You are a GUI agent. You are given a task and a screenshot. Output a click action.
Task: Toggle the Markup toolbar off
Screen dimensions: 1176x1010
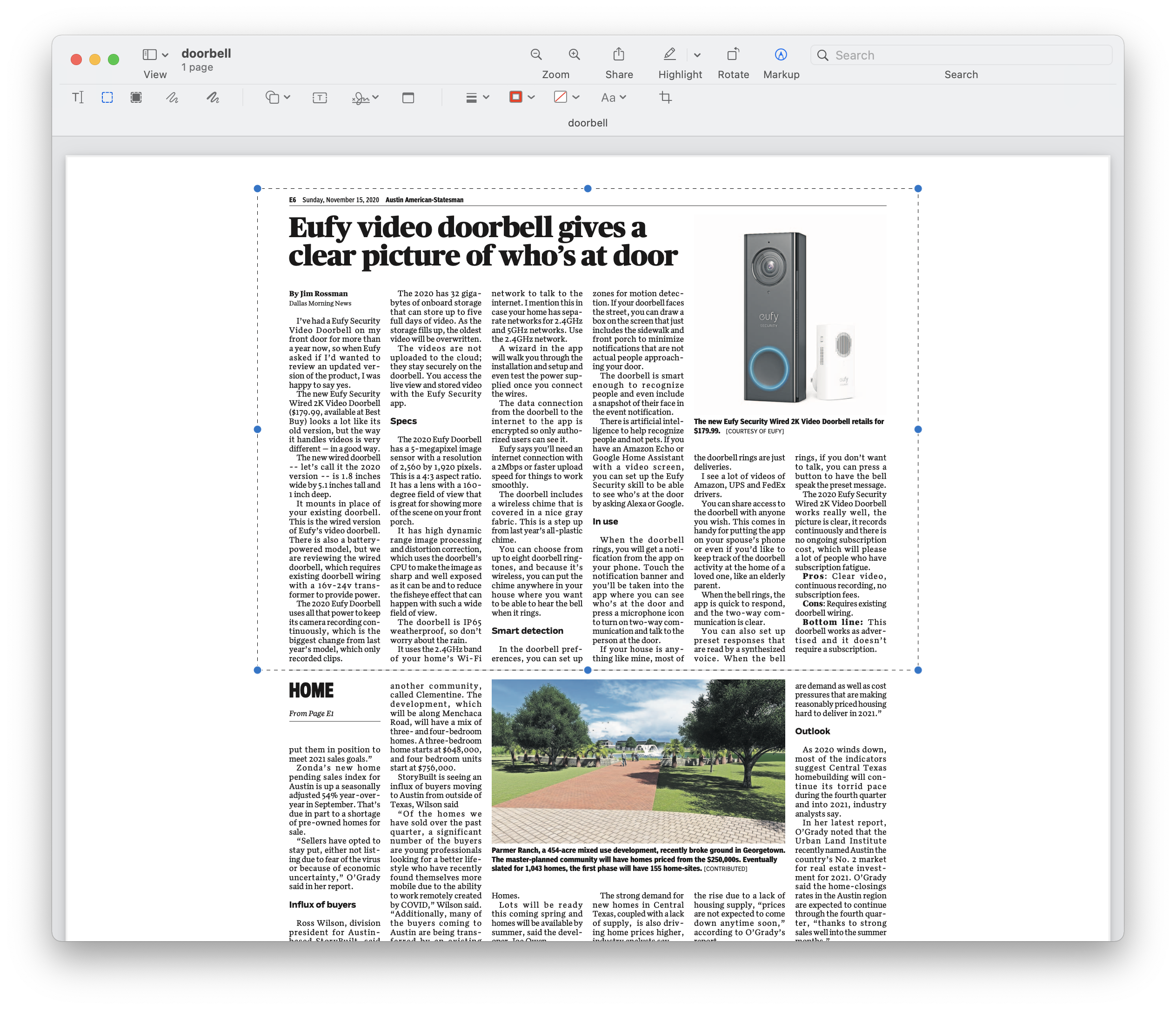(781, 54)
